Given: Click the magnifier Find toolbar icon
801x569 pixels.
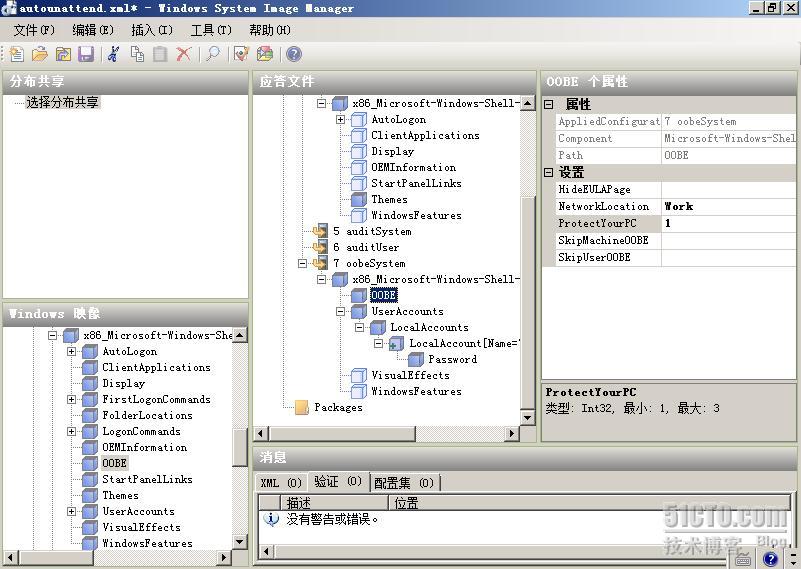Looking at the screenshot, I should coord(213,54).
